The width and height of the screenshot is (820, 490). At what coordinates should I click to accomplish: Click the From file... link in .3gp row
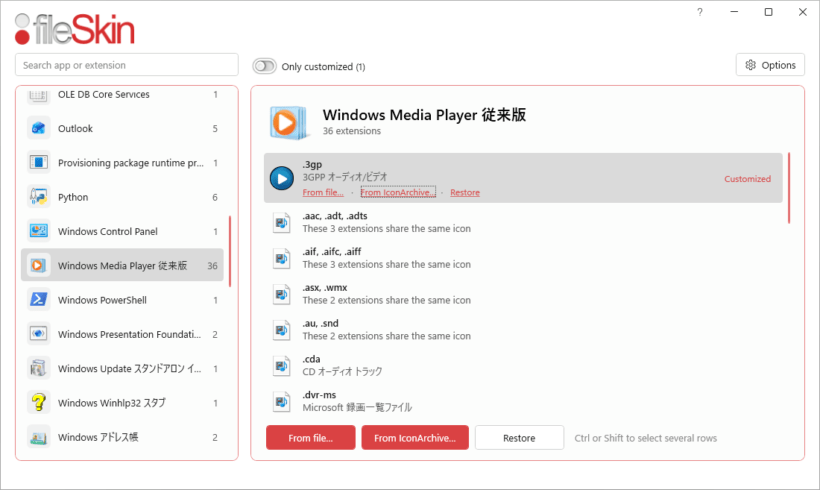[323, 192]
